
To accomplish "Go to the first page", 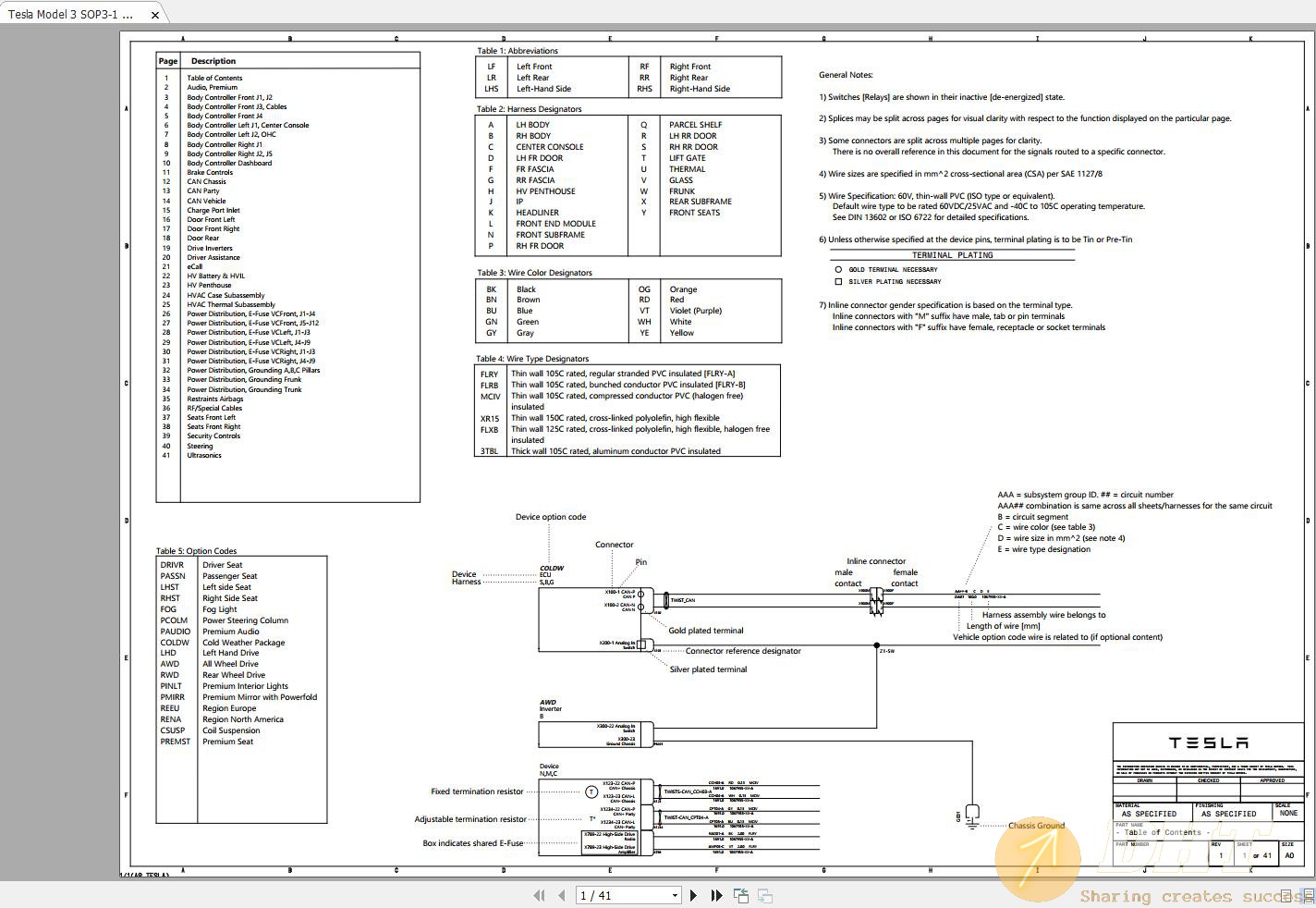I will (540, 895).
